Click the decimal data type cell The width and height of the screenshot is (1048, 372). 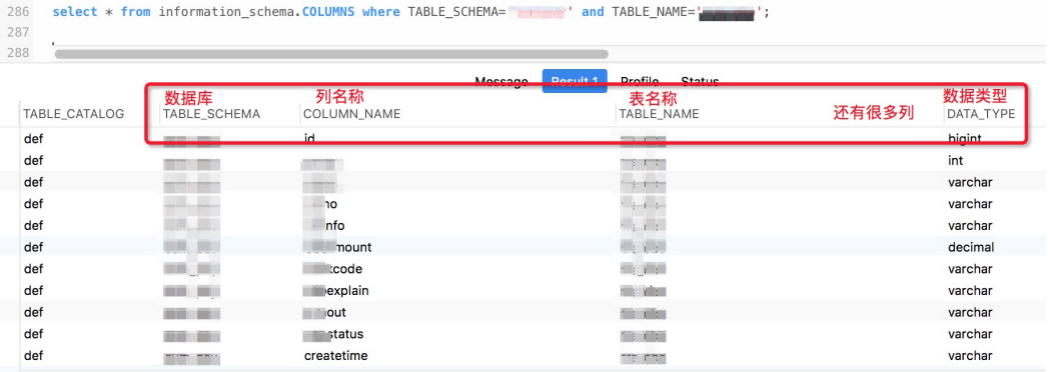point(971,247)
